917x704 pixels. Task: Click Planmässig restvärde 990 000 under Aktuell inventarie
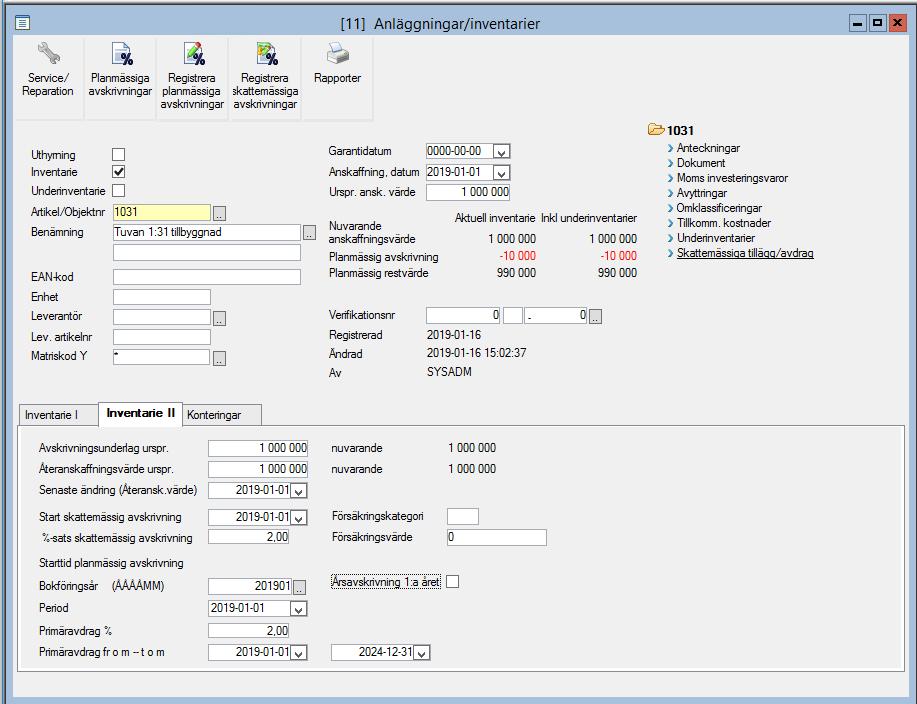tap(516, 273)
